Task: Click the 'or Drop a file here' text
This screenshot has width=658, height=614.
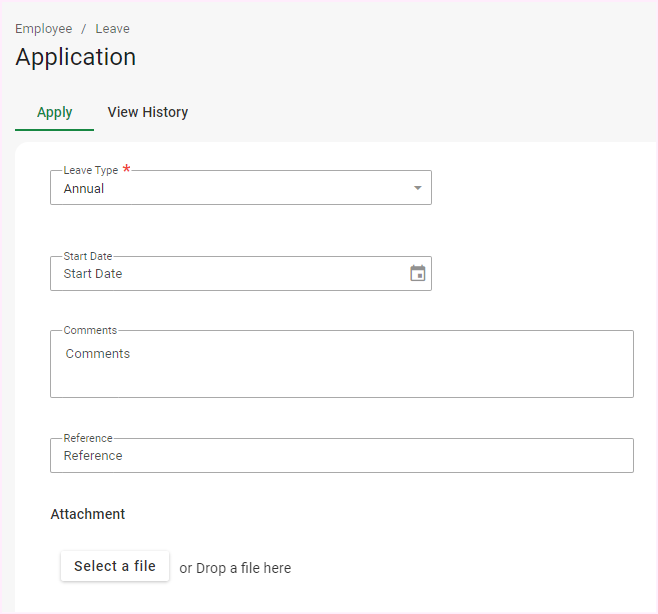Action: pyautogui.click(x=235, y=568)
